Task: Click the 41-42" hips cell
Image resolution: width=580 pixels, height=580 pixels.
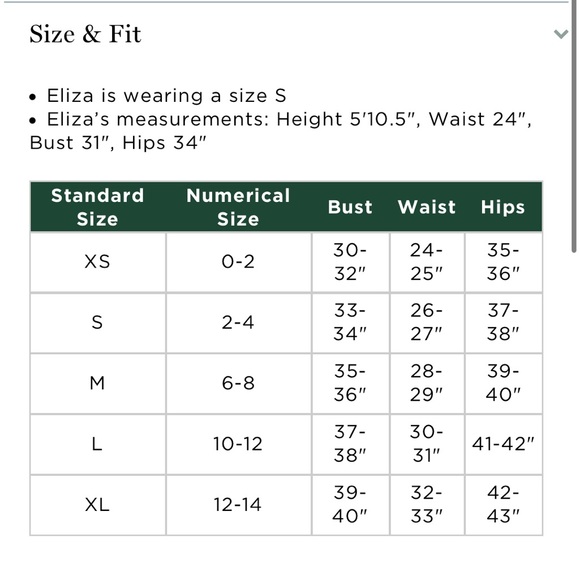Action: point(503,444)
